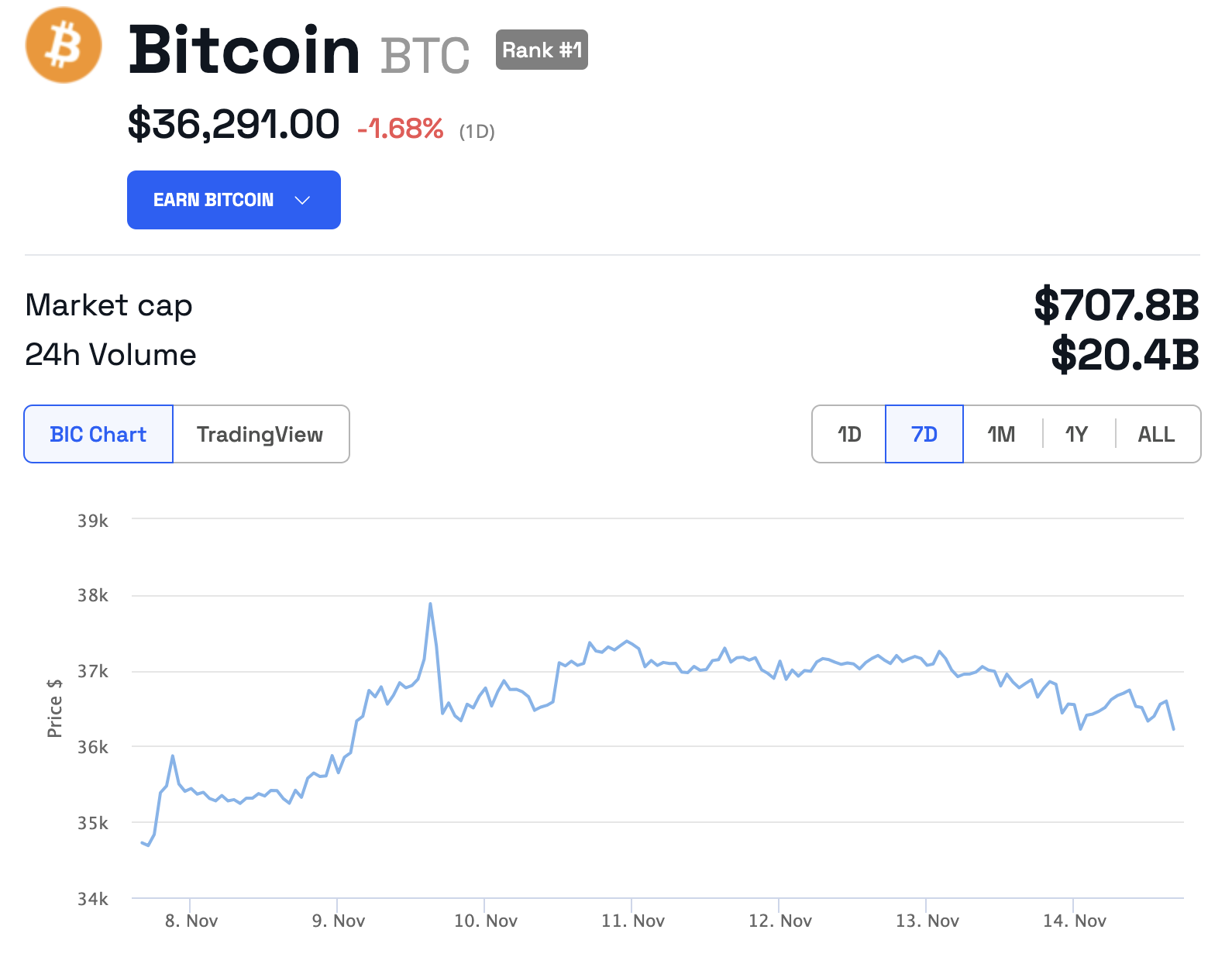Click the 14. Nov date axis label
The height and width of the screenshot is (964, 1232).
(x=1075, y=921)
